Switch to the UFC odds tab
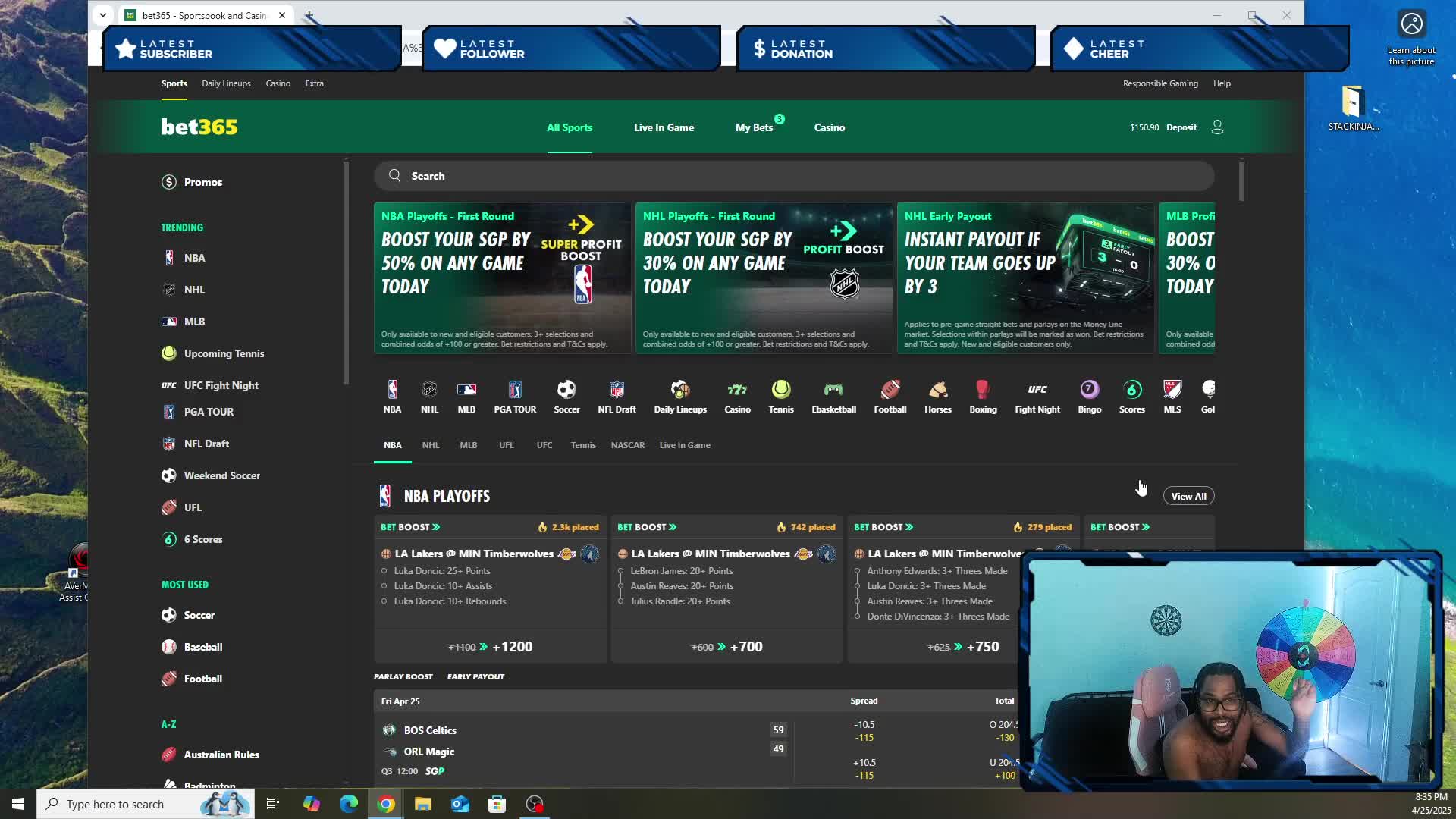 point(544,445)
